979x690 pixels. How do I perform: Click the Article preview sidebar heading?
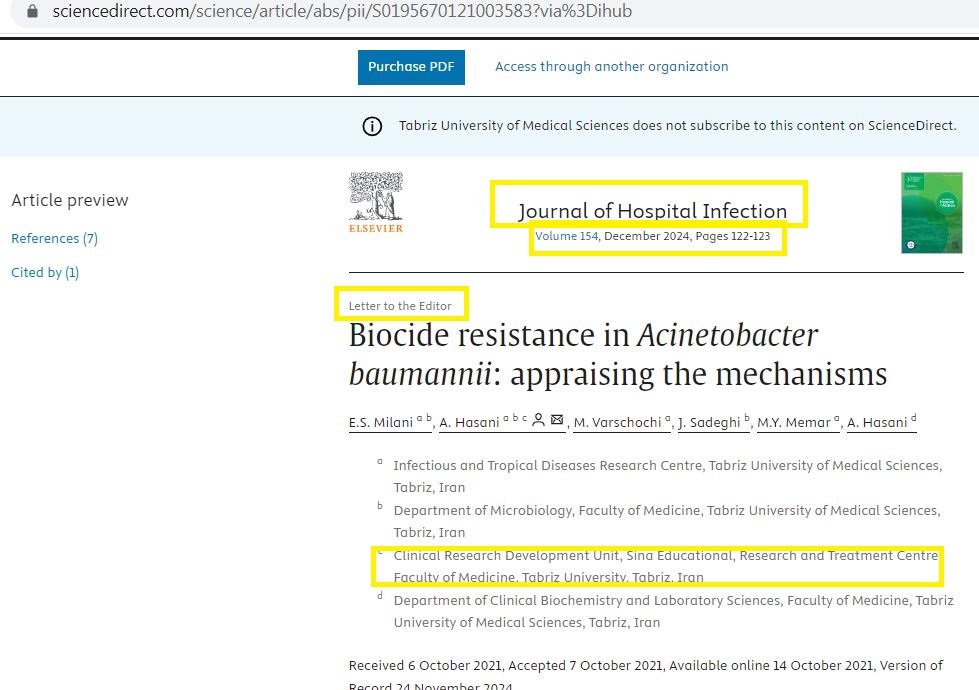(x=70, y=200)
